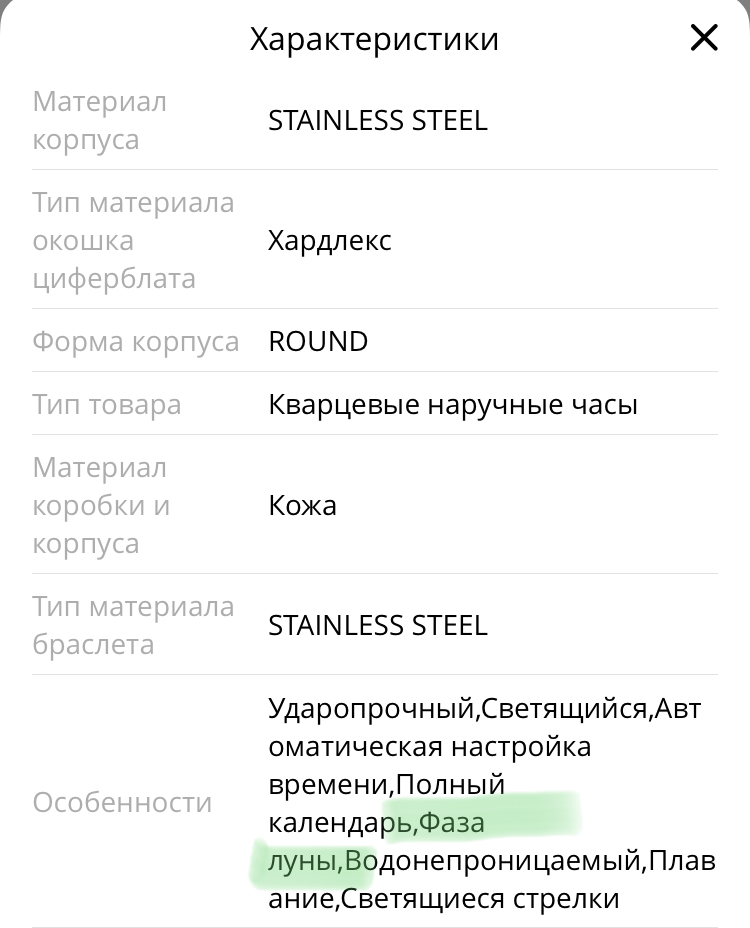Tap the Ударопрочный feature text

point(373,709)
